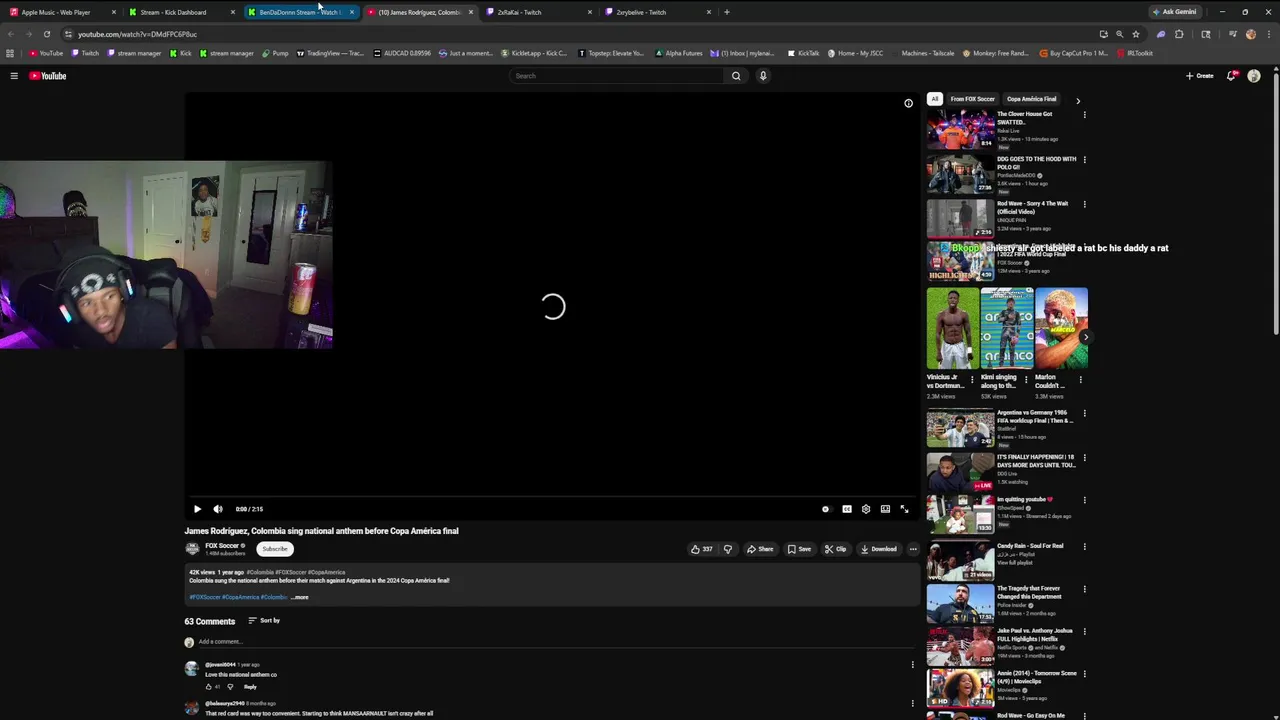Open the Vinicius Jr vs Dortmund short

952,328
